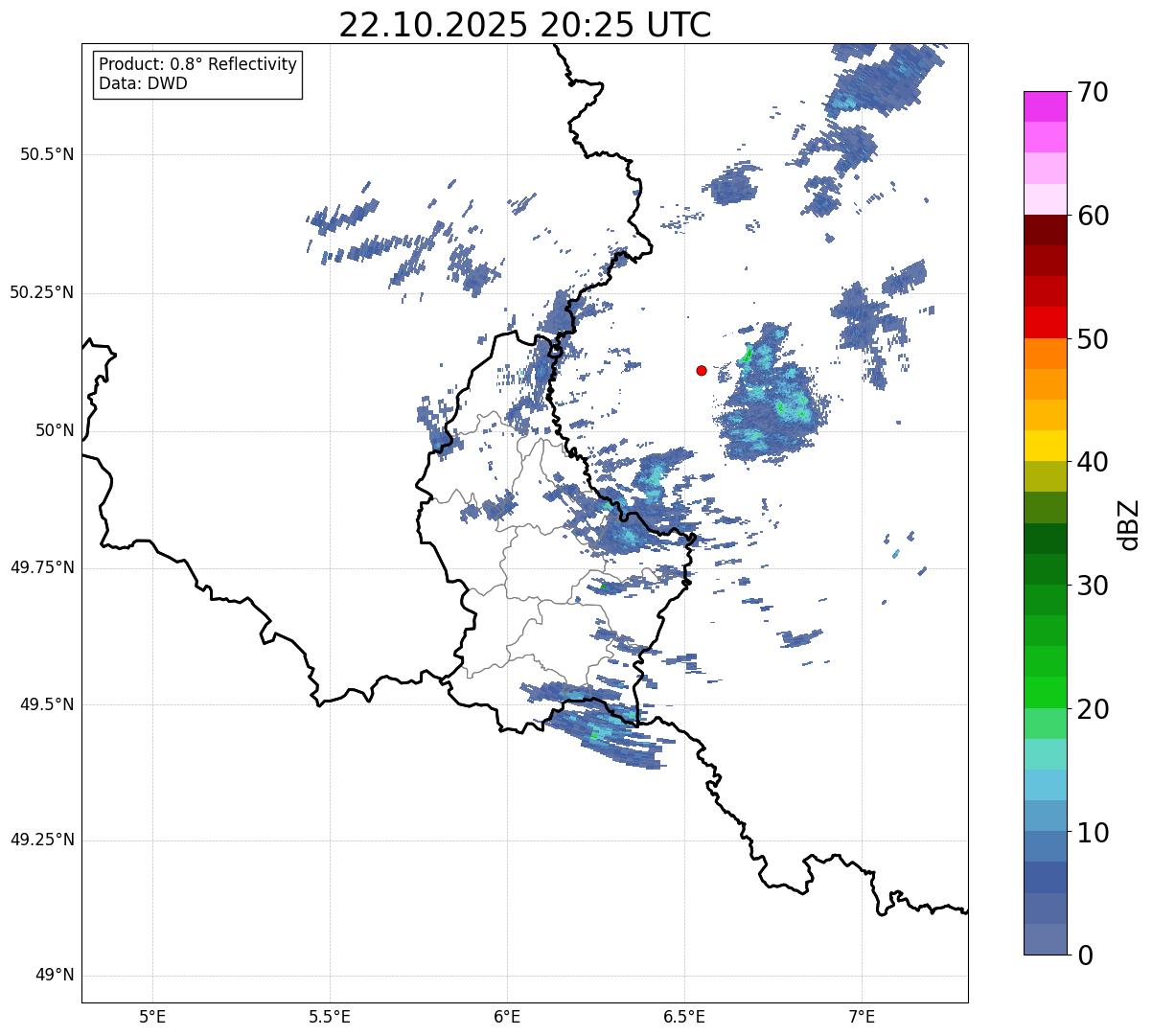
Task: Click the 49°N latitude label
Action: (x=55, y=976)
